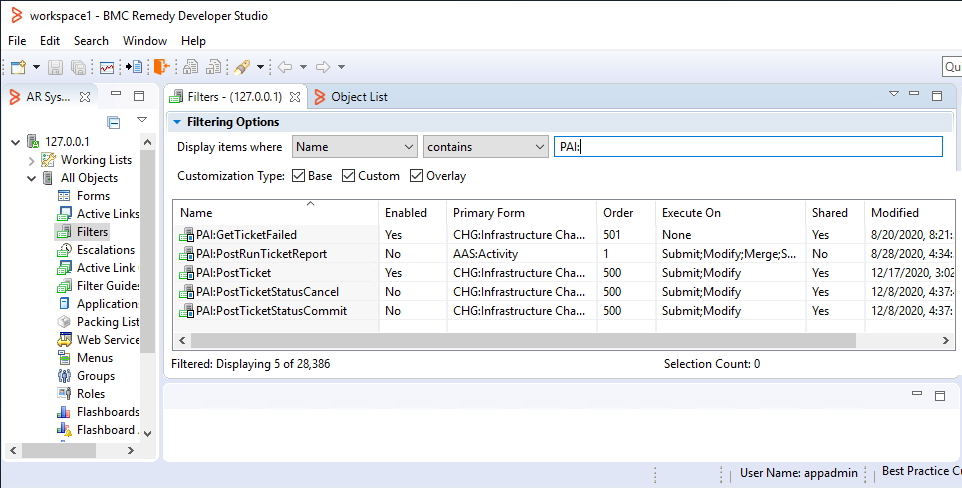Select Packing Lists in the tree

coord(107,322)
